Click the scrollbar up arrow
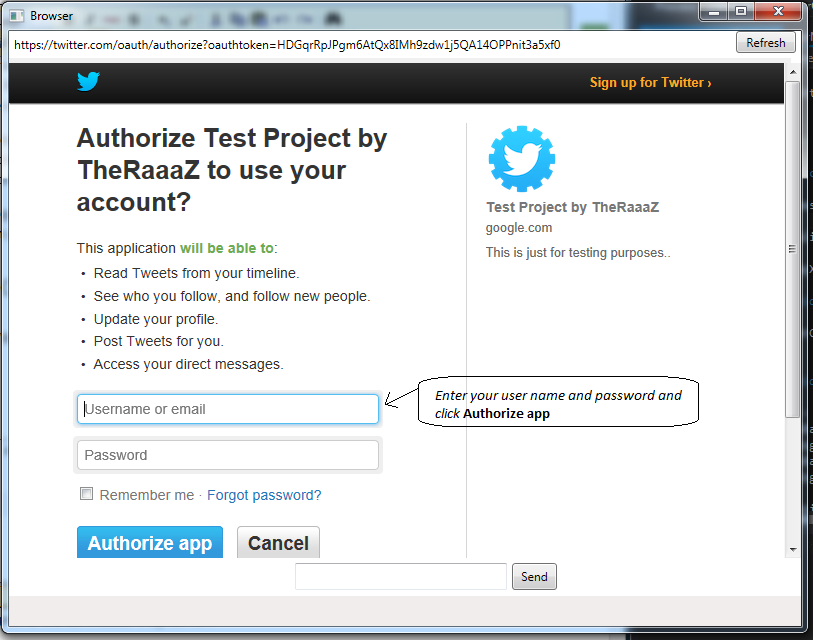This screenshot has height=640, width=813. (793, 72)
